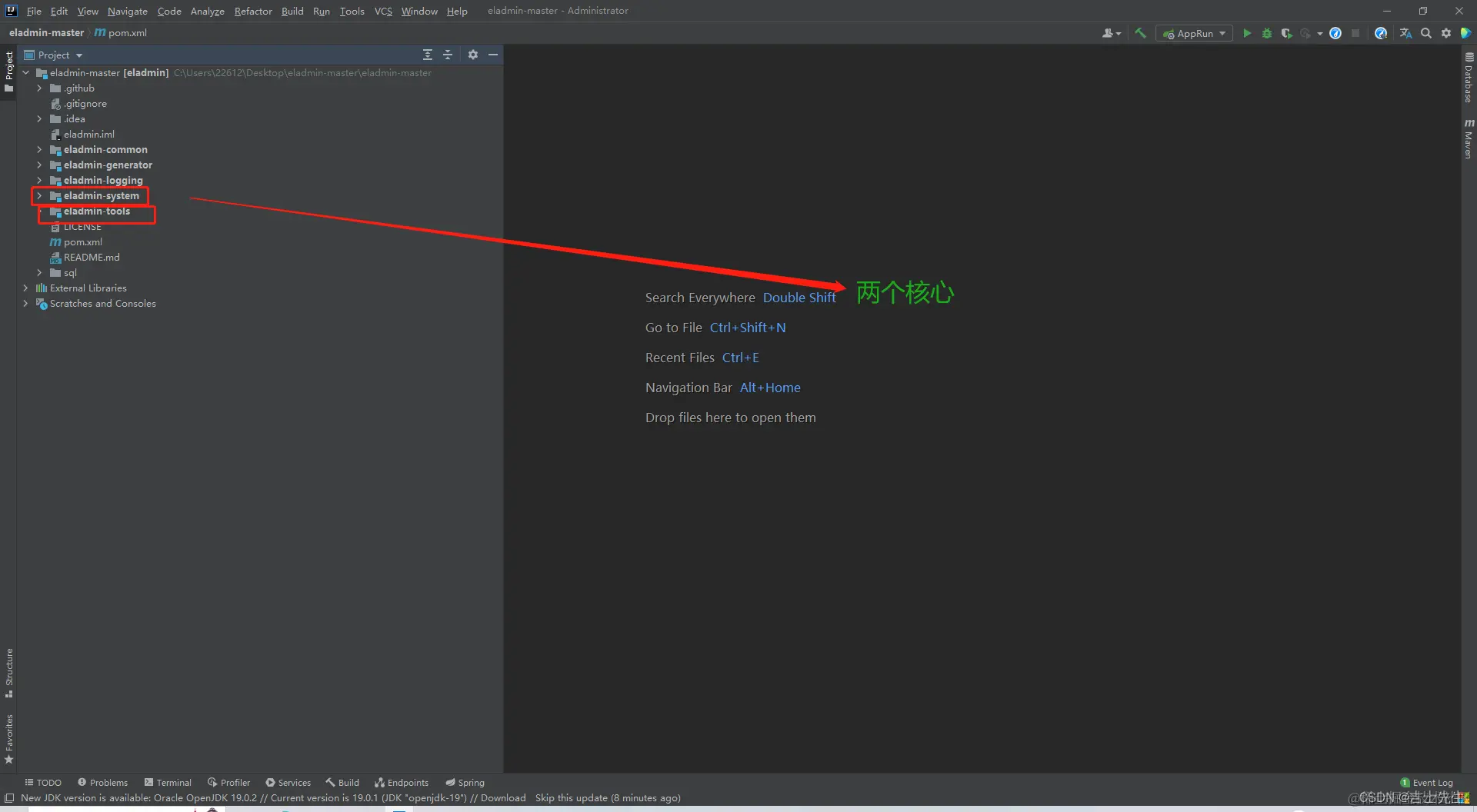Toggle the Favorites side tool window

click(8, 739)
